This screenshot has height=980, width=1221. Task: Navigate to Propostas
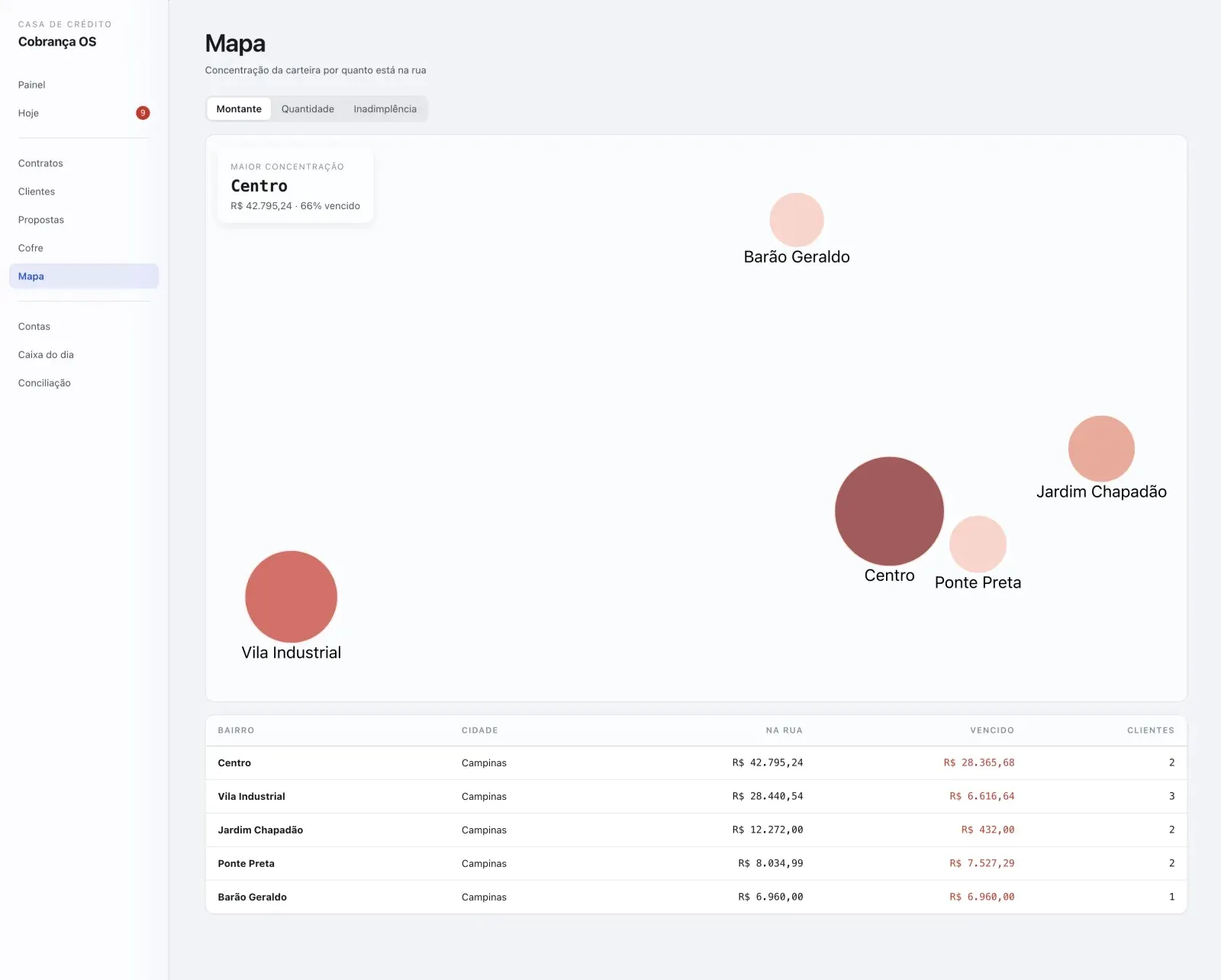pos(84,220)
